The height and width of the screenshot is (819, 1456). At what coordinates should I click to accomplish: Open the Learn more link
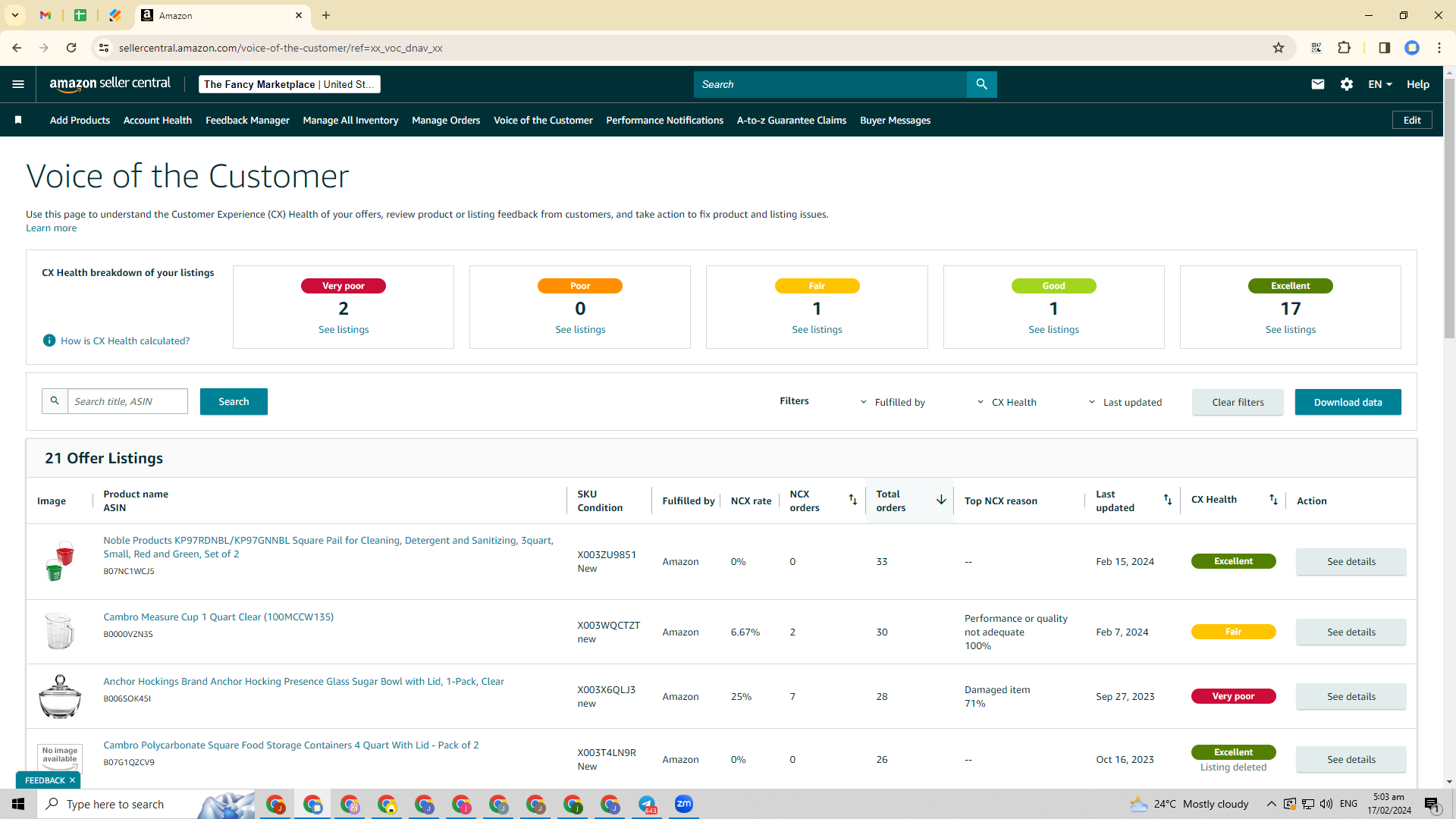(51, 227)
